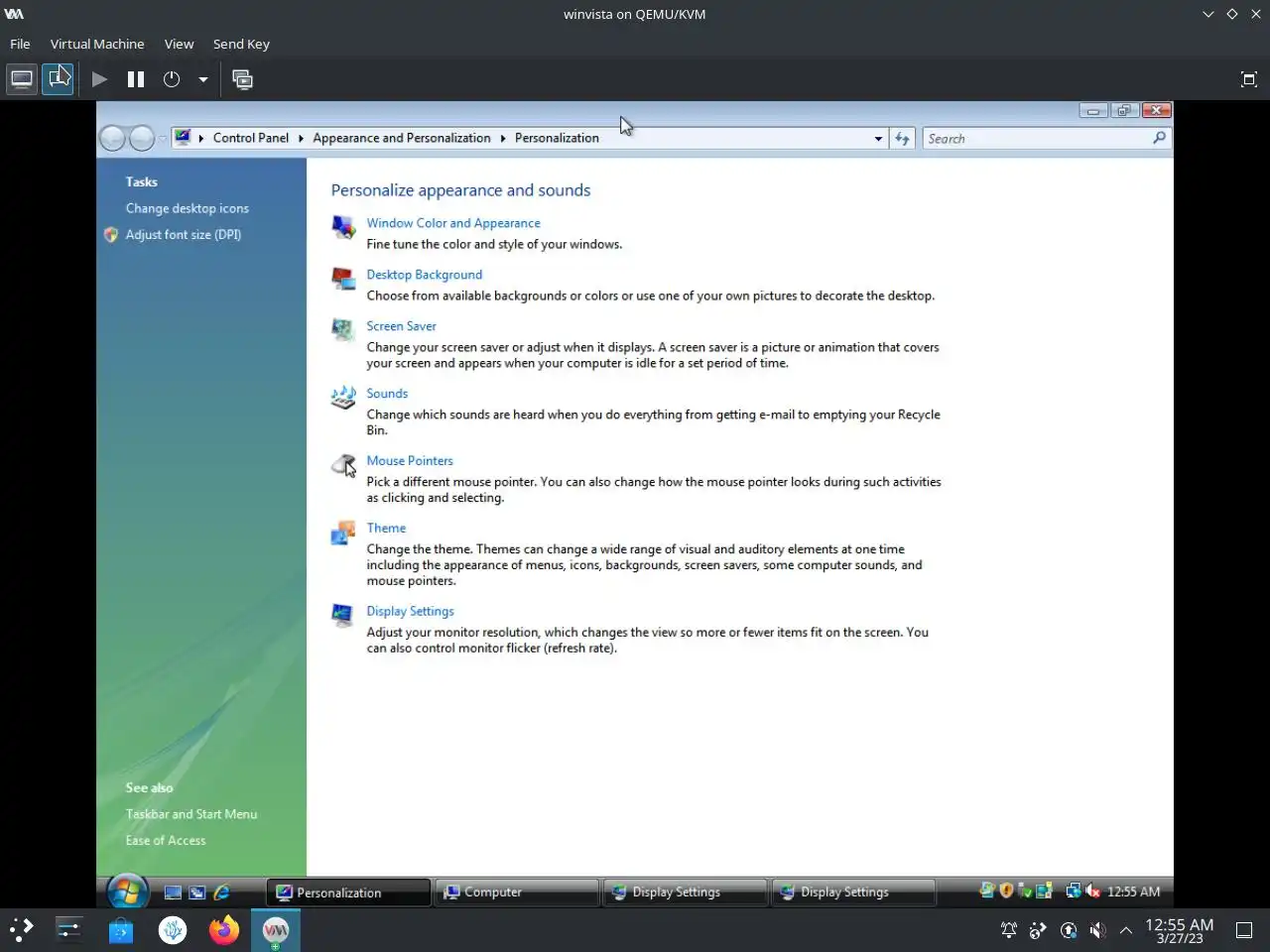The image size is (1270, 952).
Task: Click the Refresh button by the address bar
Action: 902,139
